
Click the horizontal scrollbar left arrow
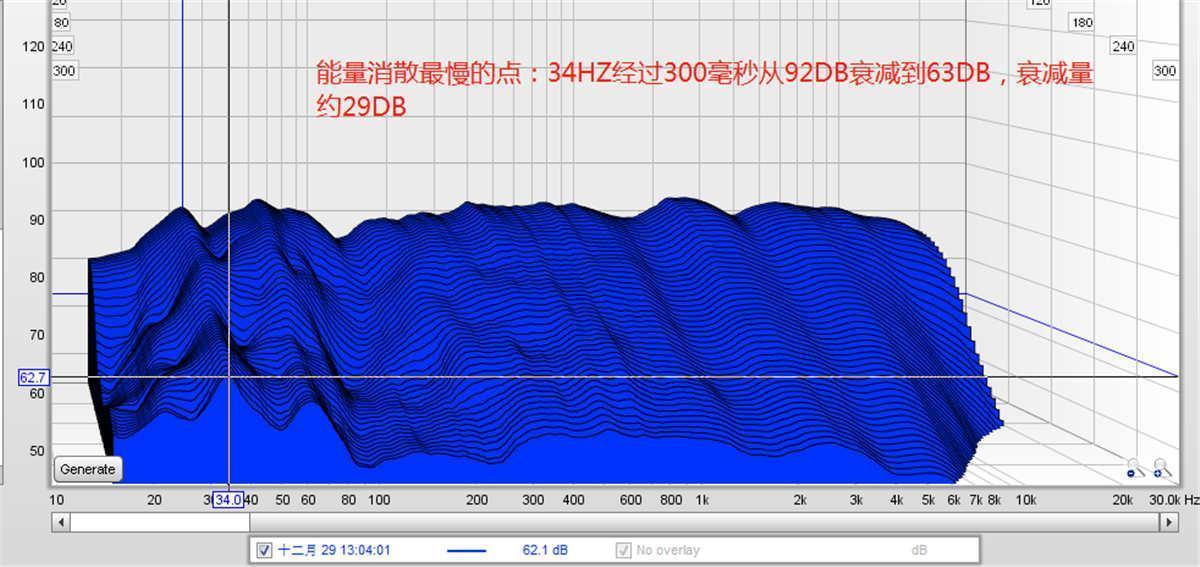60,522
